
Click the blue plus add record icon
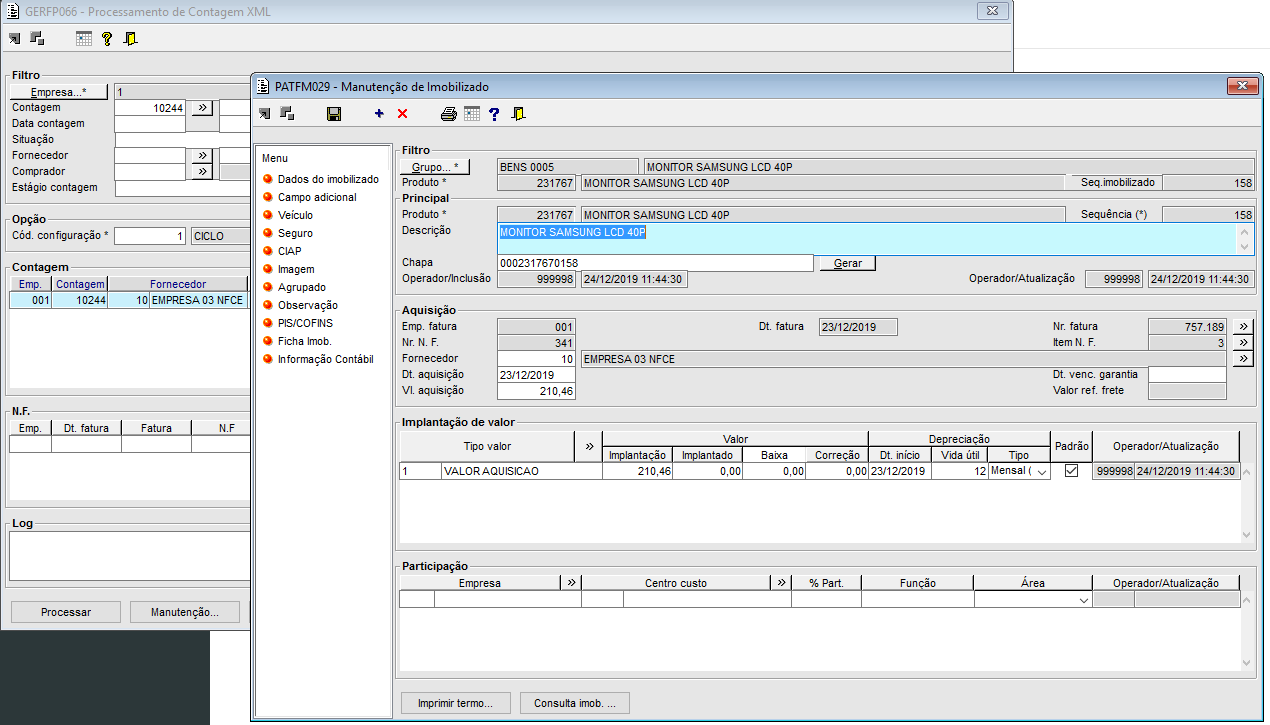click(379, 114)
